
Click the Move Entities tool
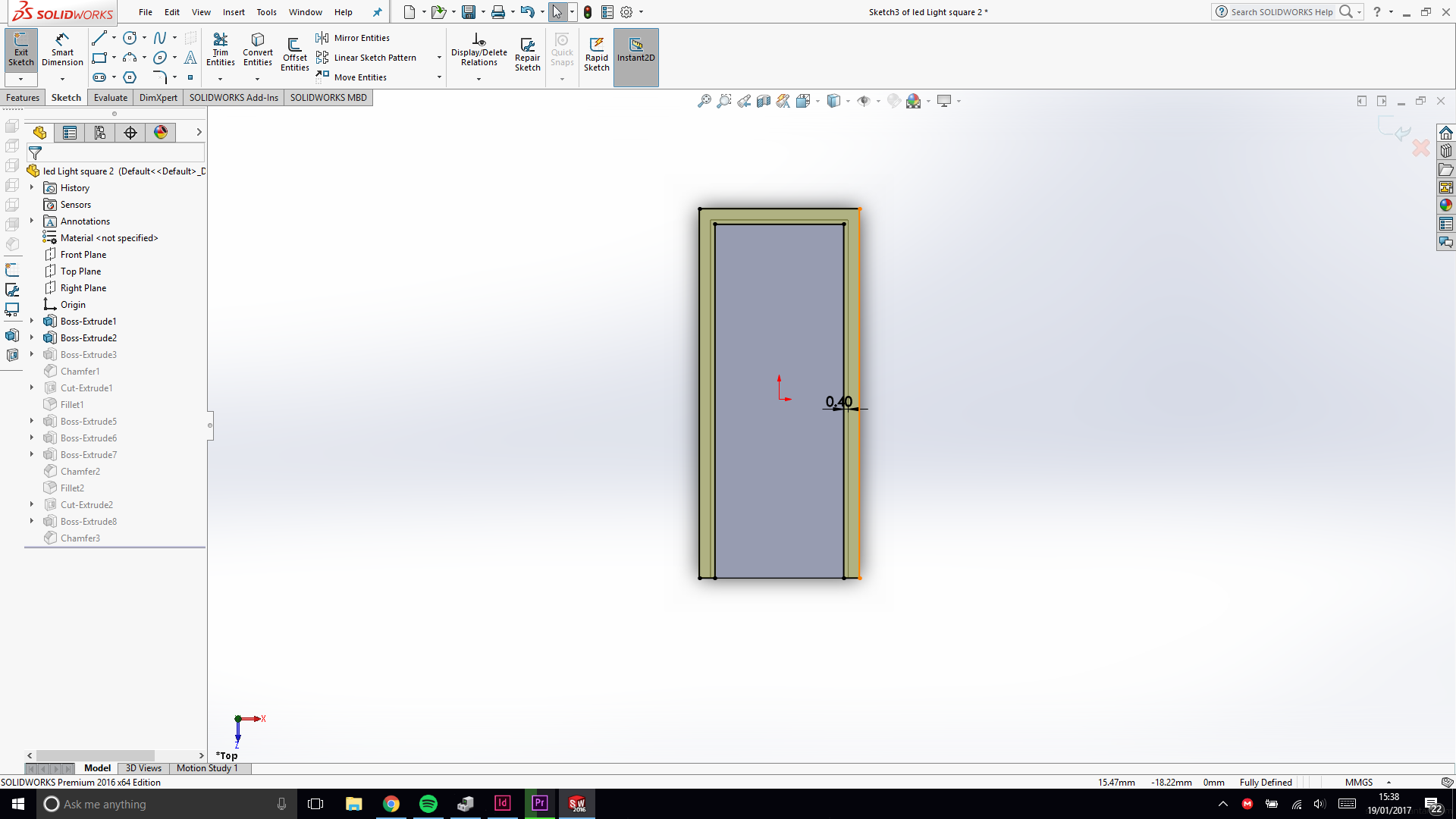(351, 77)
